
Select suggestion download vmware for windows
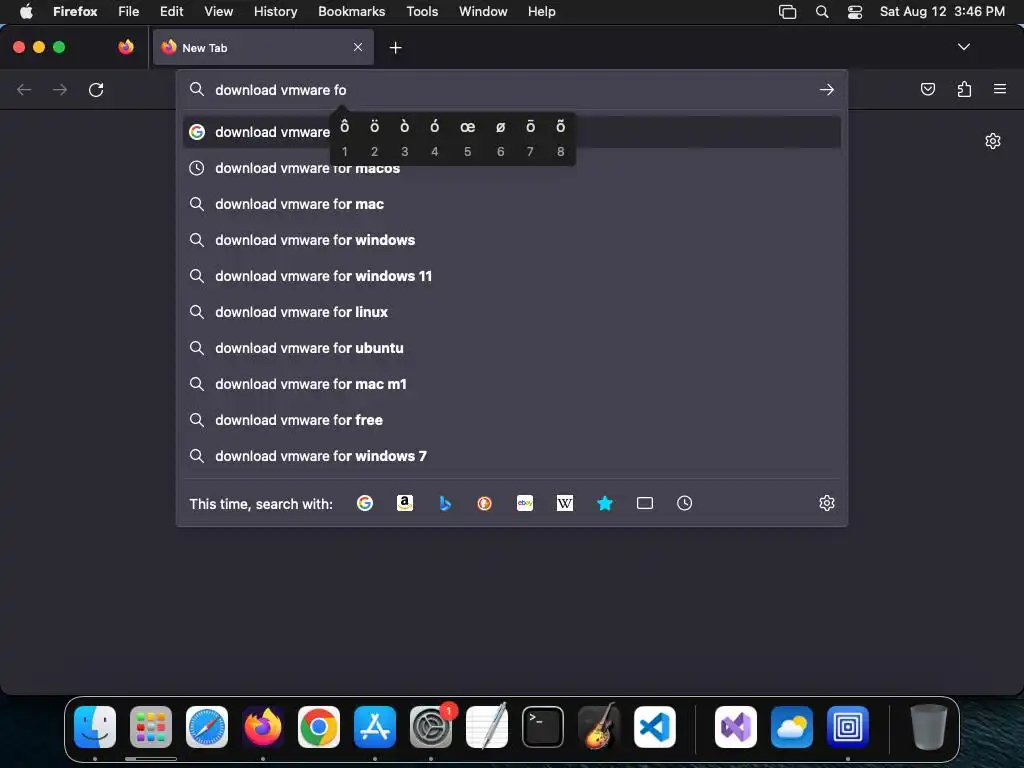(512, 240)
